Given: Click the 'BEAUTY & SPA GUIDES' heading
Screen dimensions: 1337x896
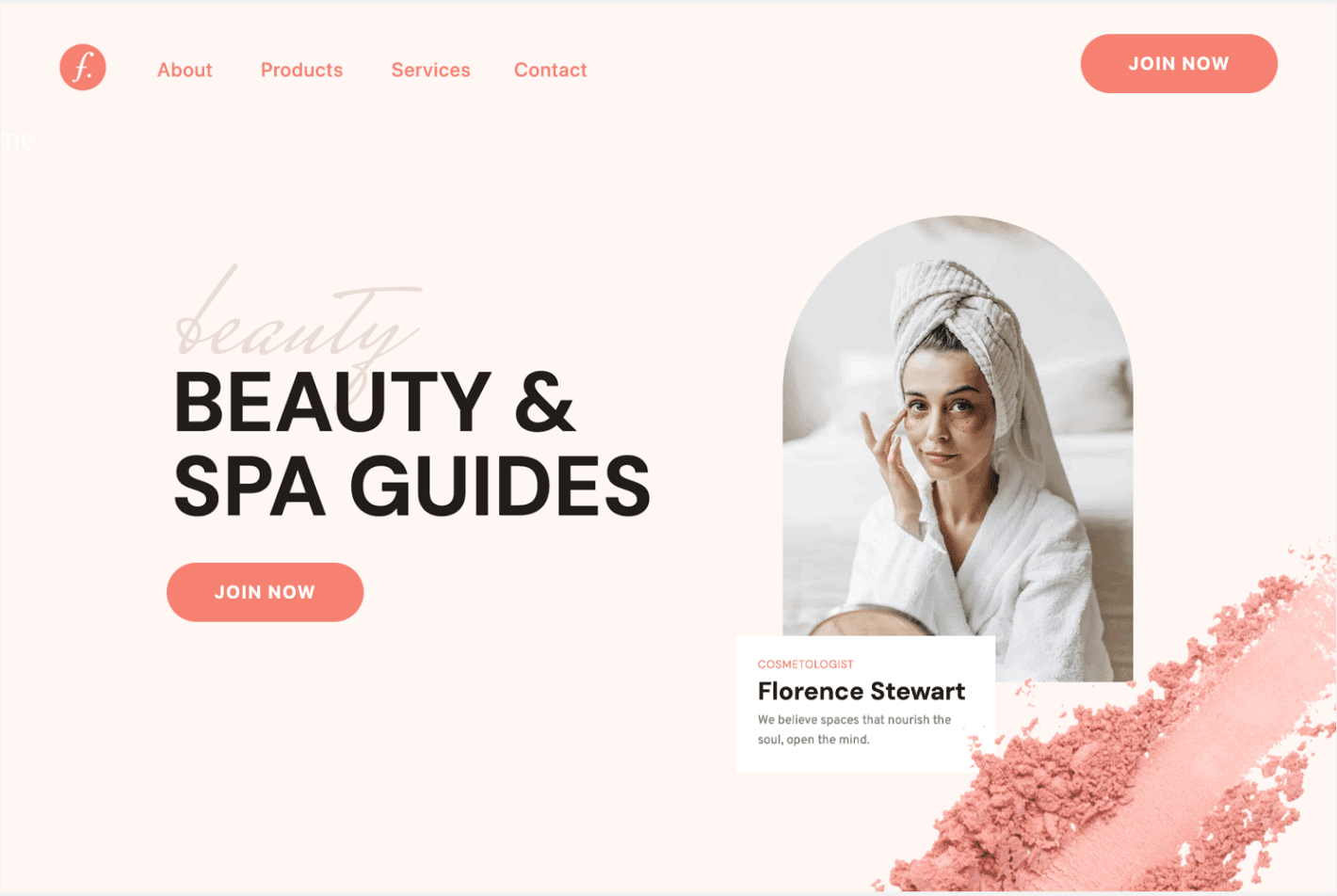Looking at the screenshot, I should tap(411, 443).
